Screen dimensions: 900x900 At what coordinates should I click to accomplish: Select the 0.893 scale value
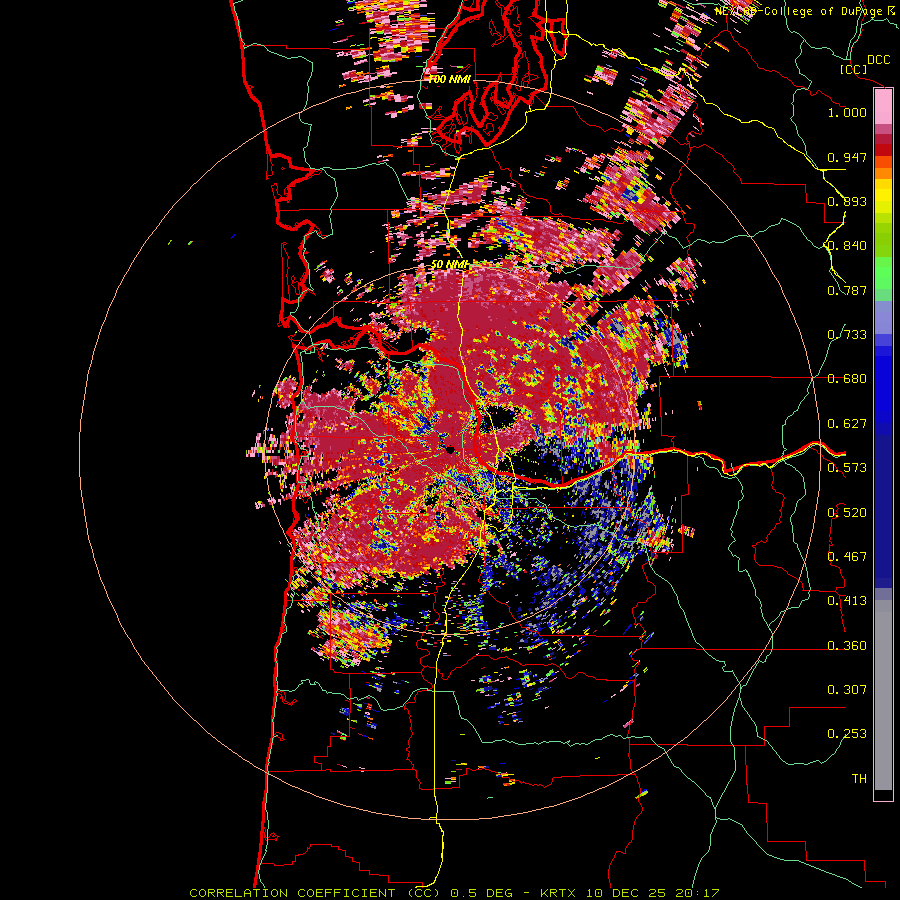tap(847, 201)
